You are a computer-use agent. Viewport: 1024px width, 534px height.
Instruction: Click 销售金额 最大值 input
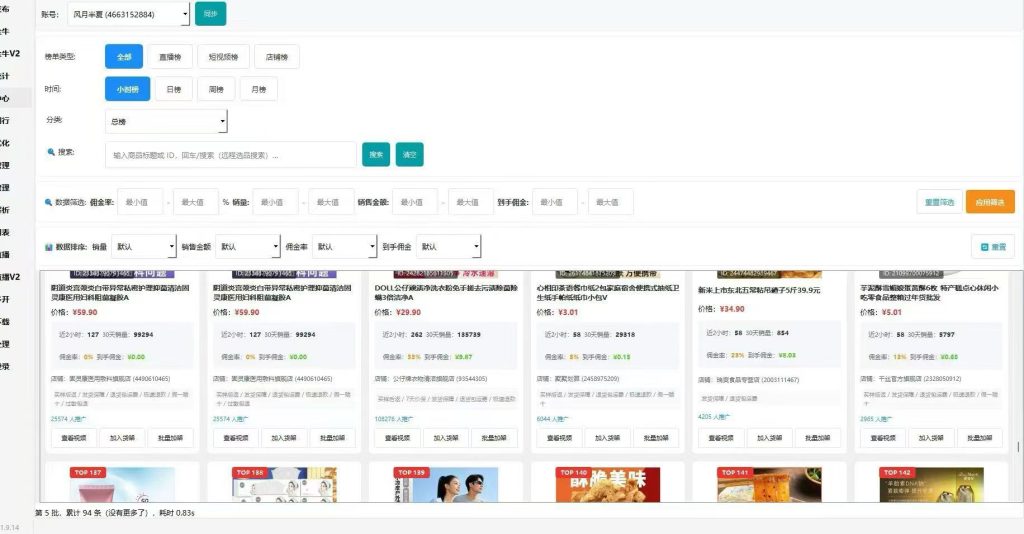(470, 202)
